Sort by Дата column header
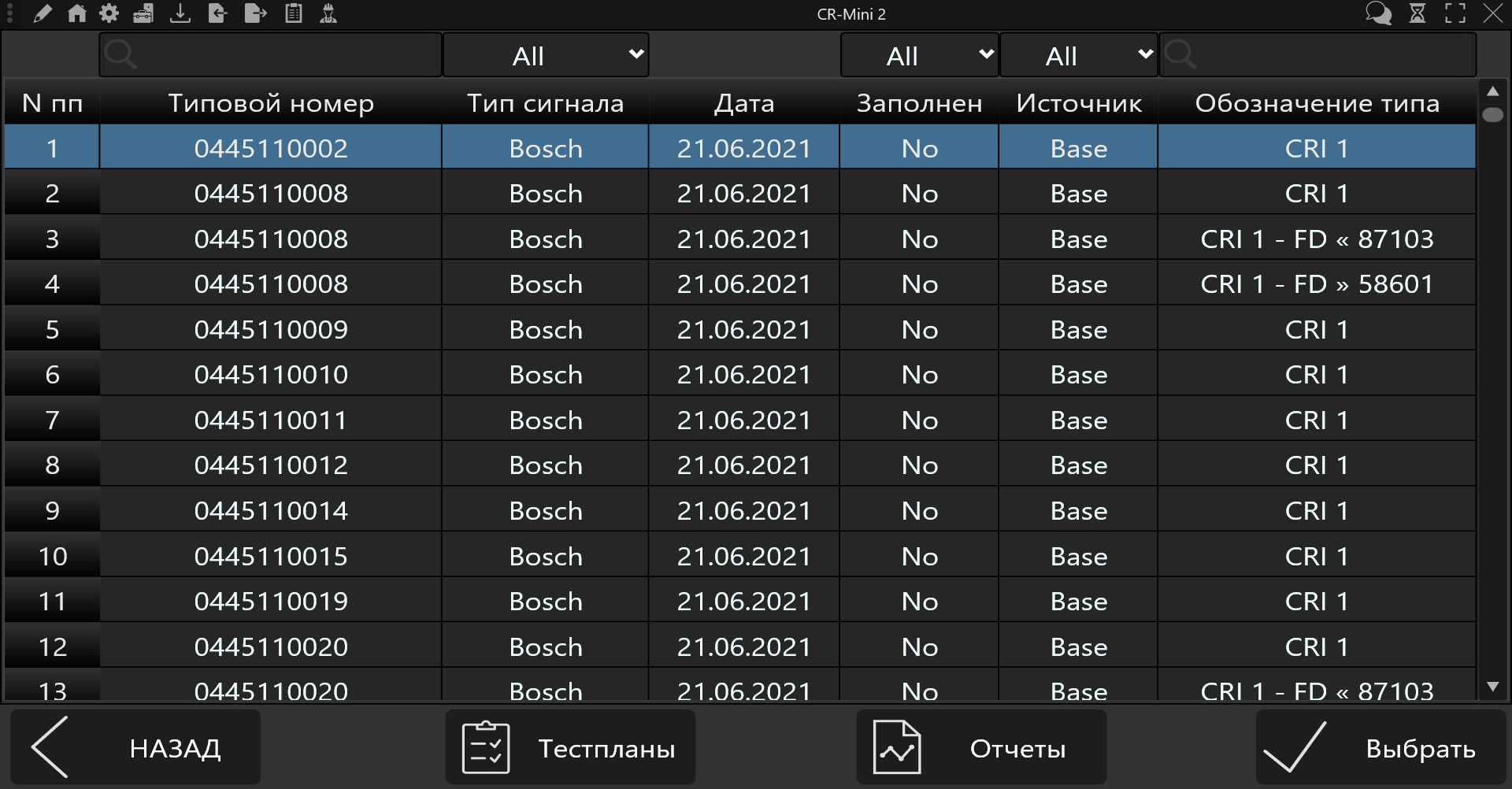 click(x=744, y=103)
